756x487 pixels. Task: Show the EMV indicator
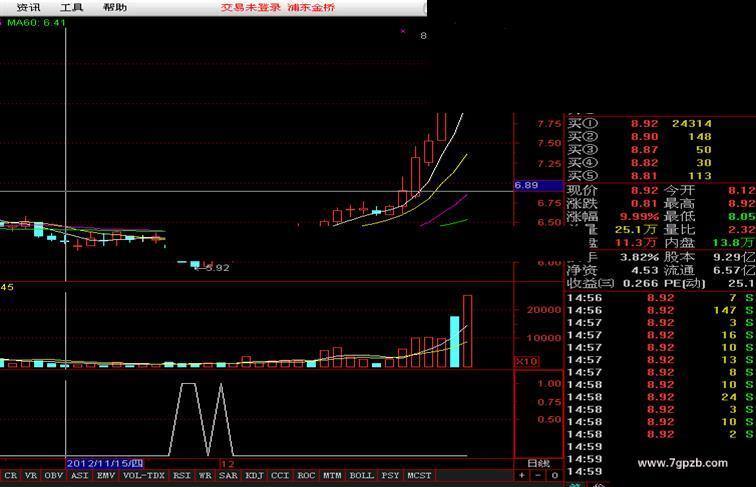106,475
